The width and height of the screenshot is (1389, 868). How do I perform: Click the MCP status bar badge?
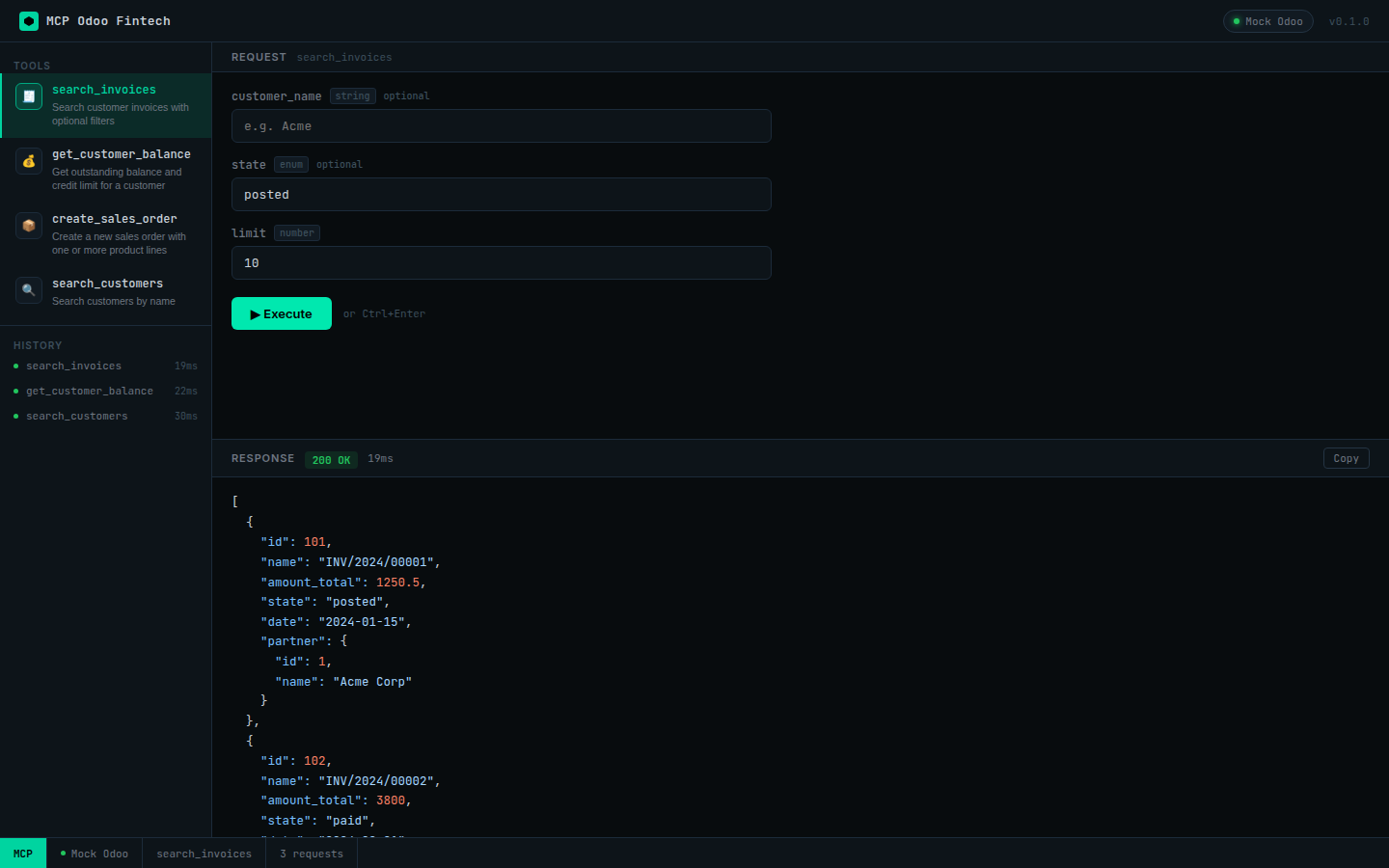23,854
